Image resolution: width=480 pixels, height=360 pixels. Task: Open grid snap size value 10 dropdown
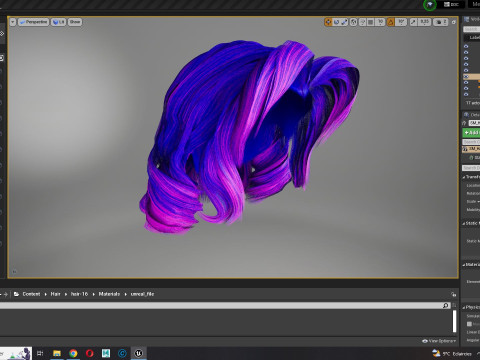pos(380,22)
